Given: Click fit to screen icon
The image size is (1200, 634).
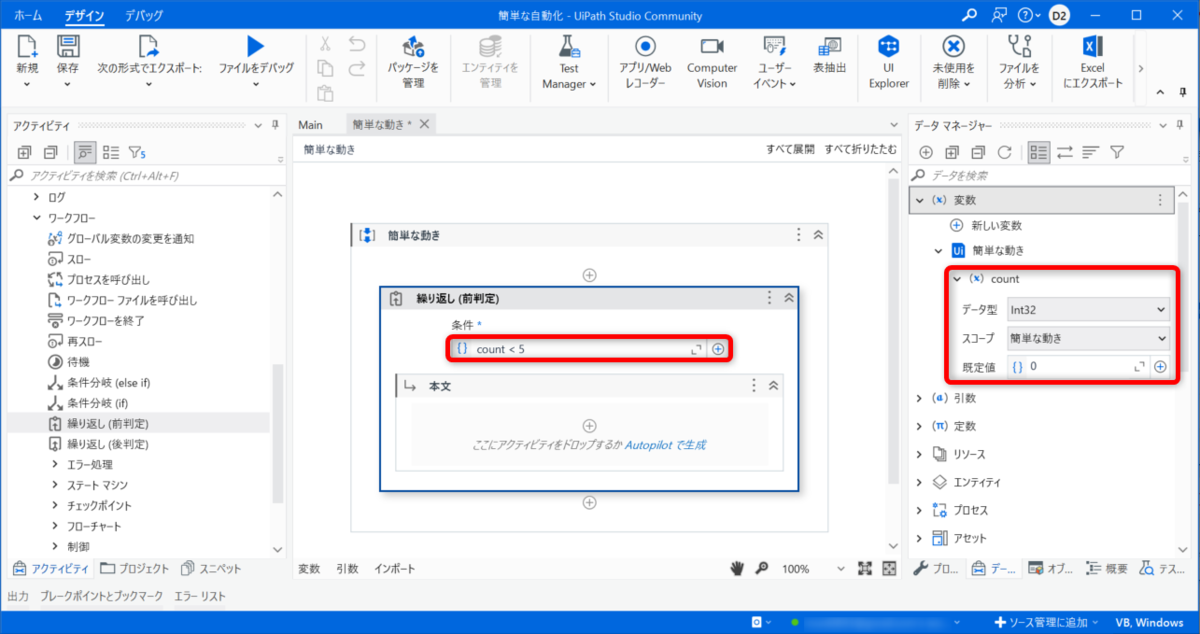Looking at the screenshot, I should pos(866,568).
